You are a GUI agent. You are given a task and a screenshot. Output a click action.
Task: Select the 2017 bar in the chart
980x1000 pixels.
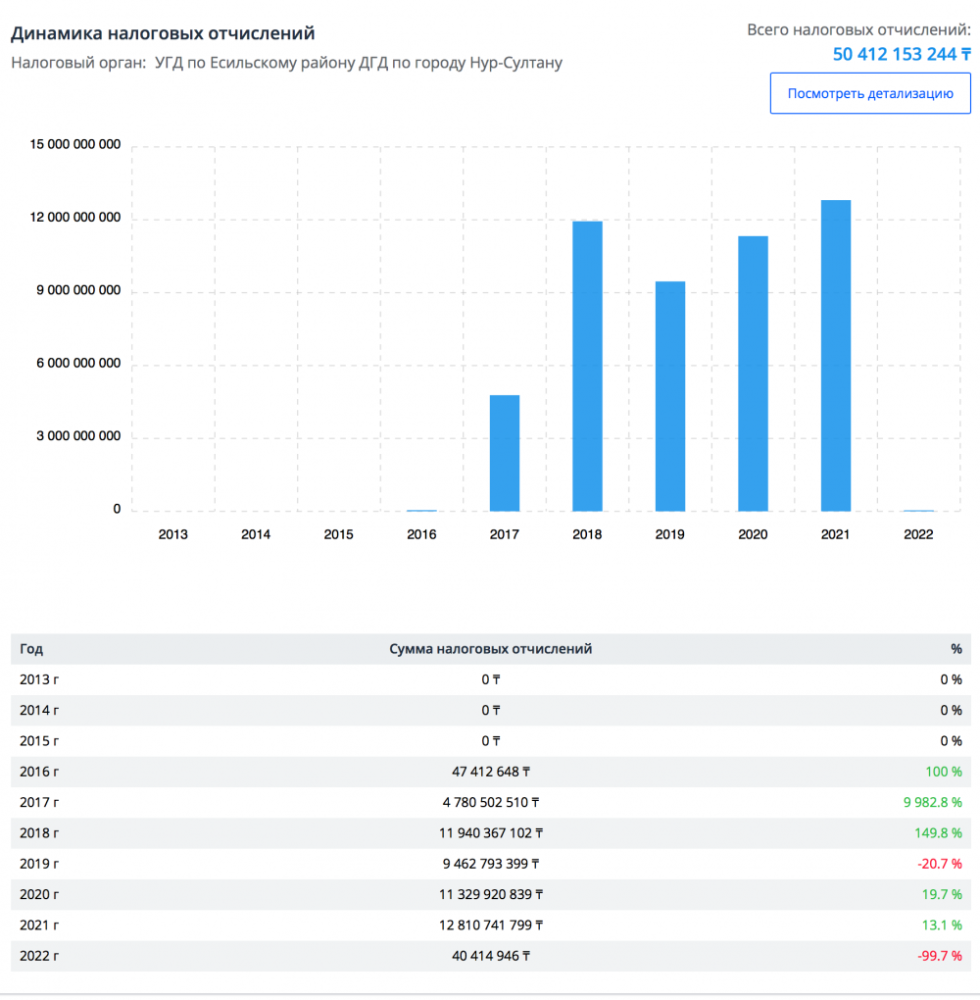click(504, 453)
